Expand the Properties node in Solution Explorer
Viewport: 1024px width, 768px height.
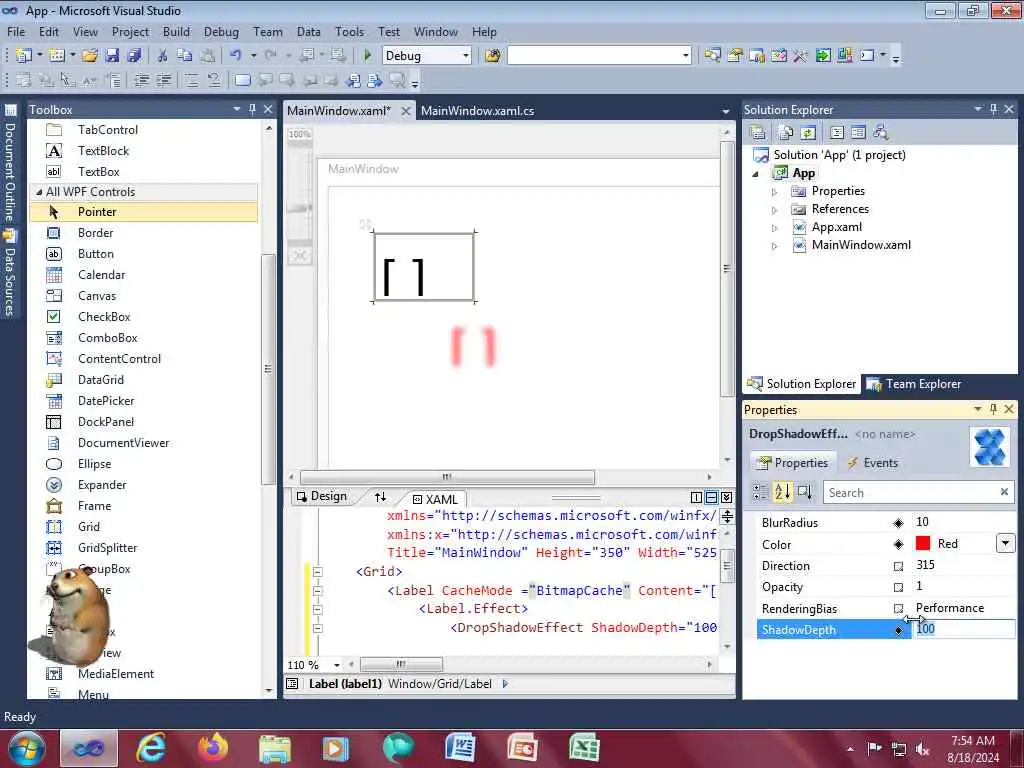tap(775, 192)
